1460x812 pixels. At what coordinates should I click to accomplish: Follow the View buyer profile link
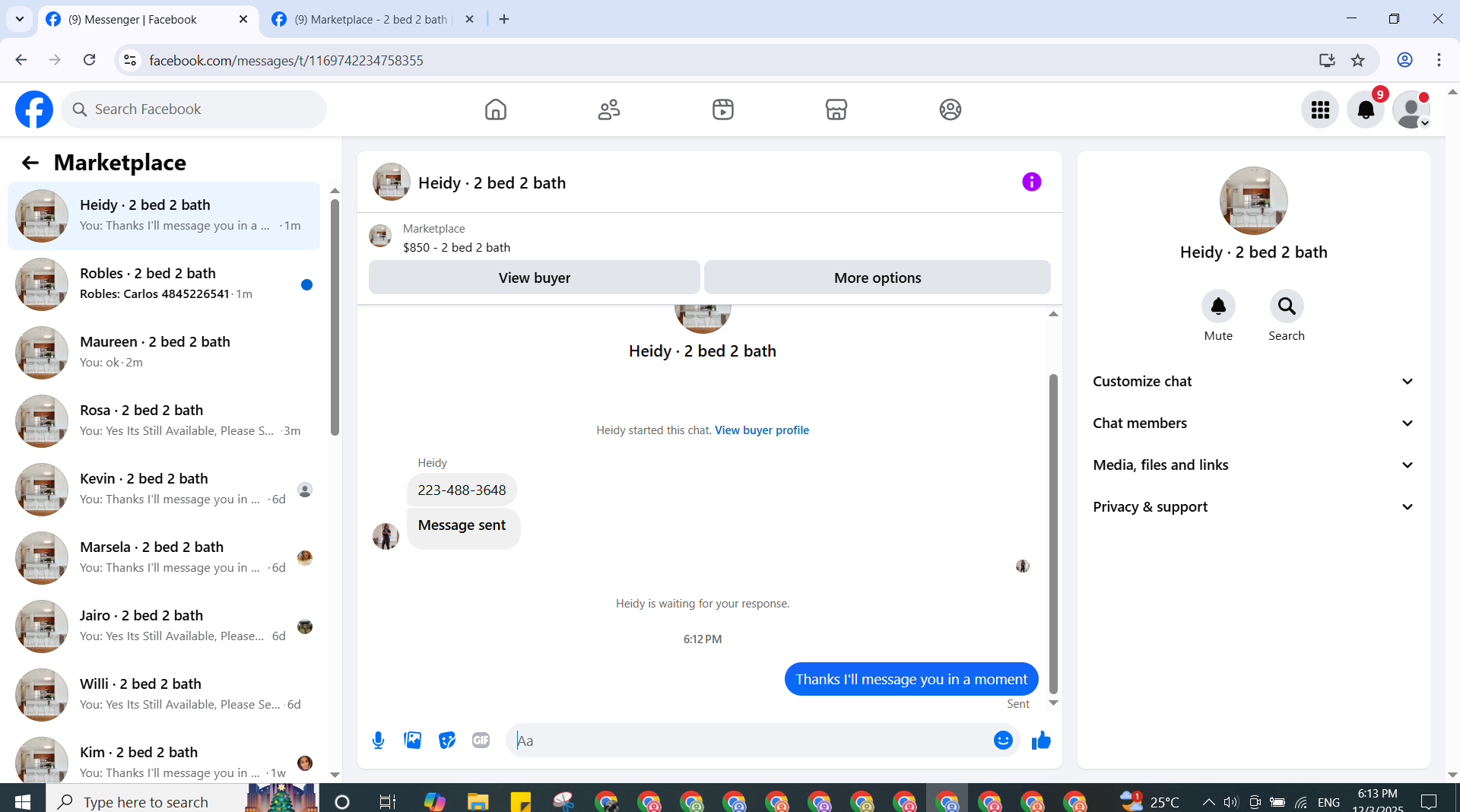(762, 430)
